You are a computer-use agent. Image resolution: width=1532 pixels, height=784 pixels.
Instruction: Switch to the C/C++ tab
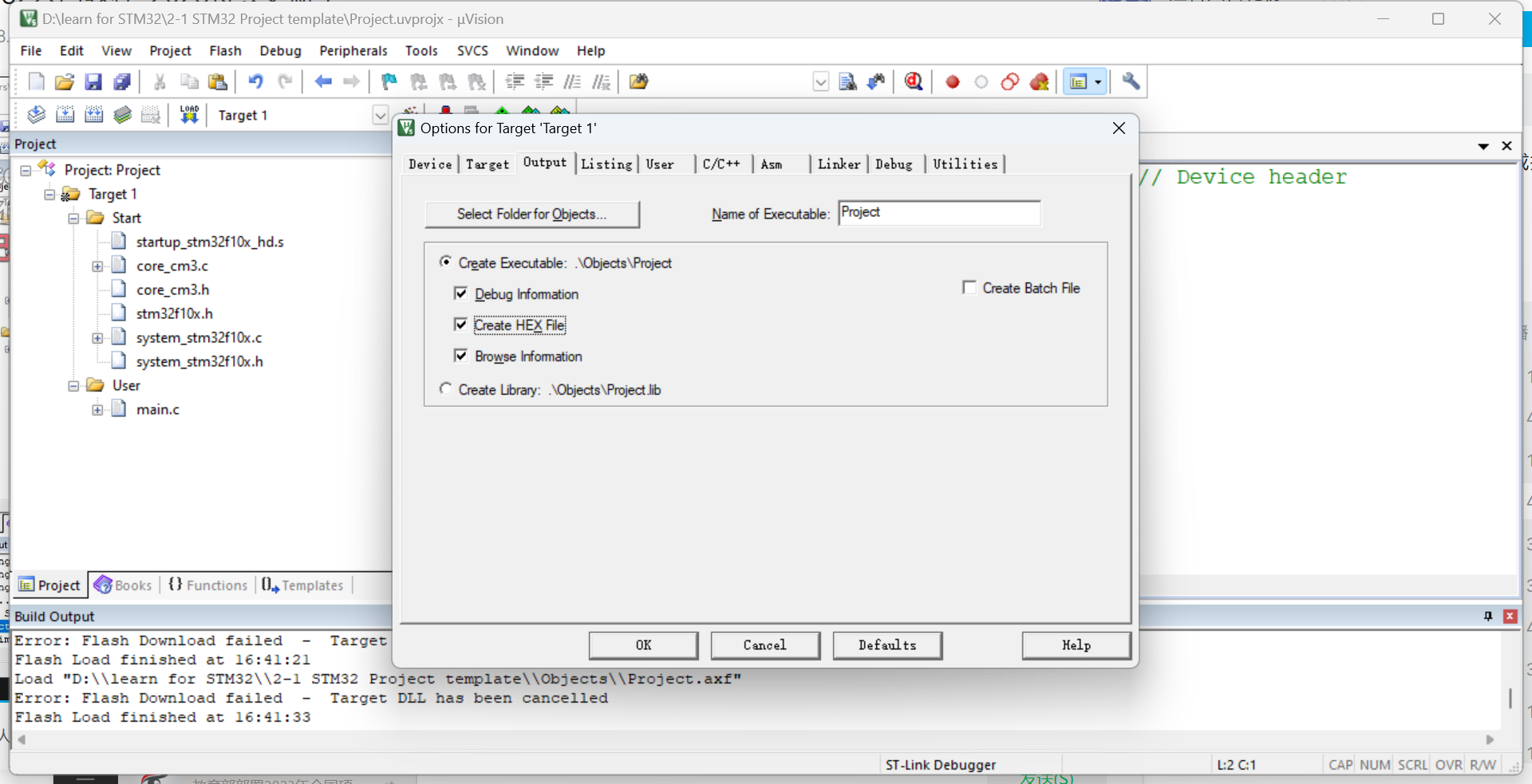tap(721, 164)
